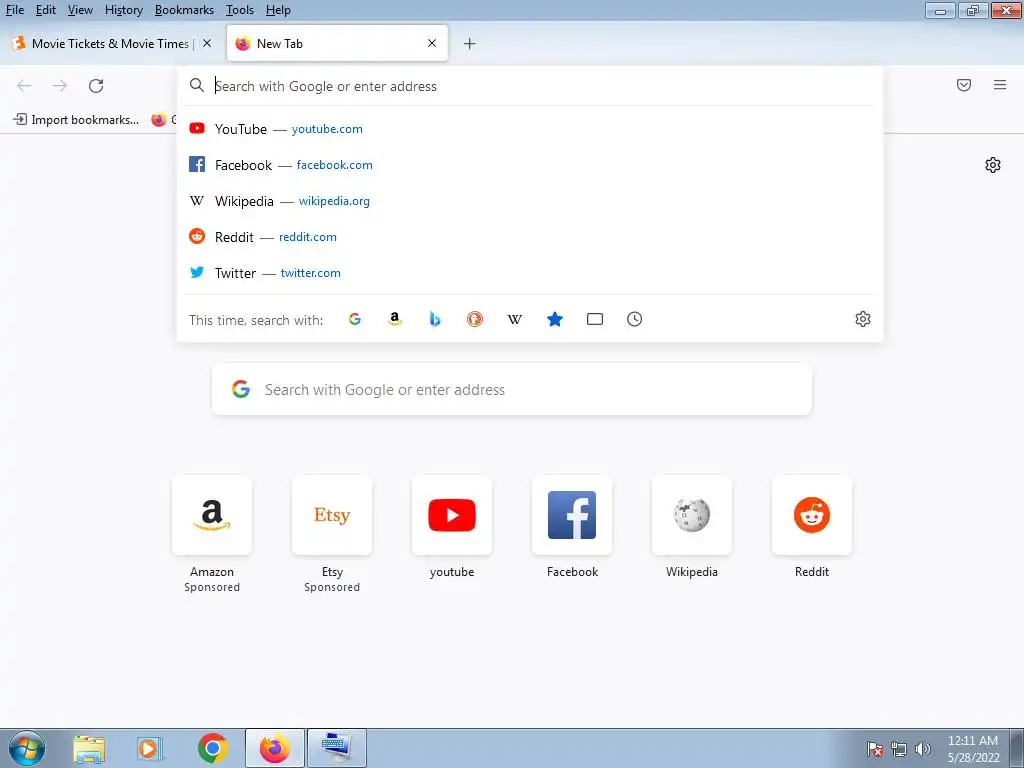The height and width of the screenshot is (768, 1024).
Task: Focus the page's Google search box
Action: point(511,389)
